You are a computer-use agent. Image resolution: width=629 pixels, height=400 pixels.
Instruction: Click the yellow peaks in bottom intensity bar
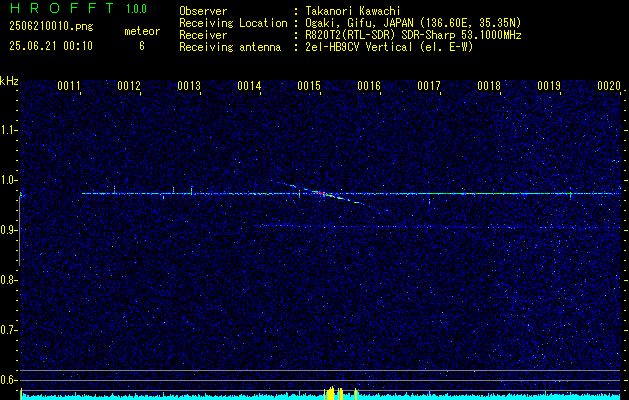334,393
